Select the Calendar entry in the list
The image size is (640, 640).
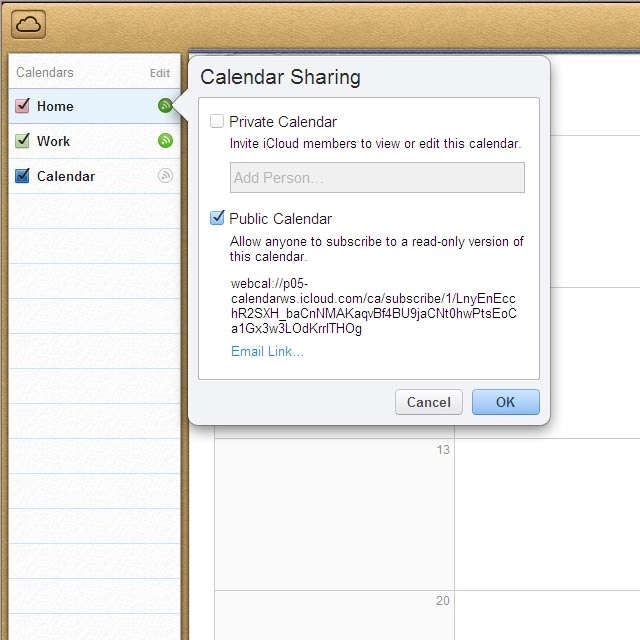(x=66, y=176)
